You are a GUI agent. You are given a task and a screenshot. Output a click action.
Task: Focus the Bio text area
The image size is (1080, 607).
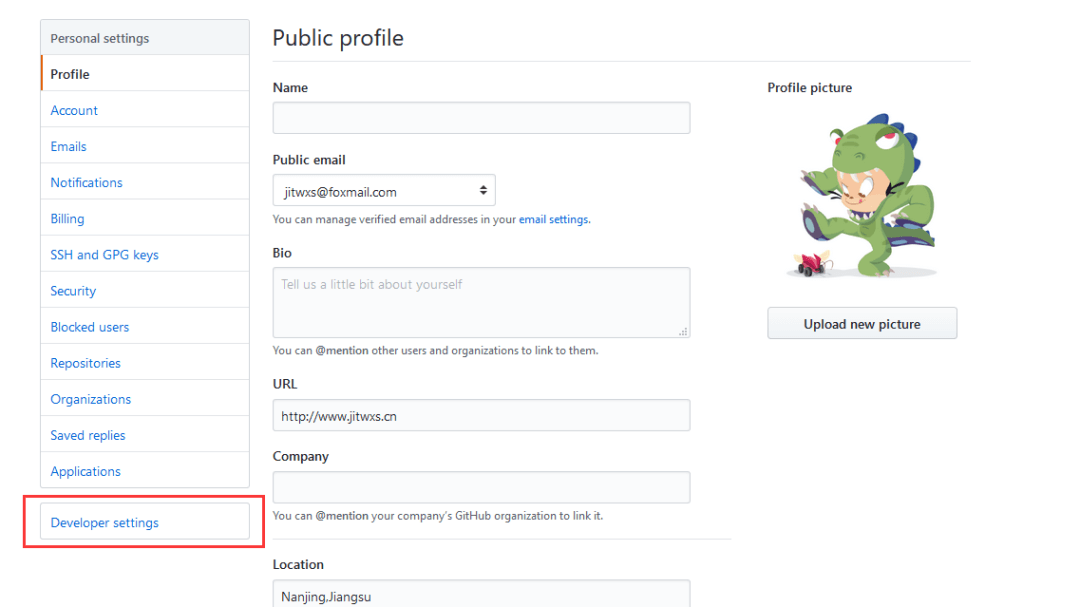coord(481,302)
